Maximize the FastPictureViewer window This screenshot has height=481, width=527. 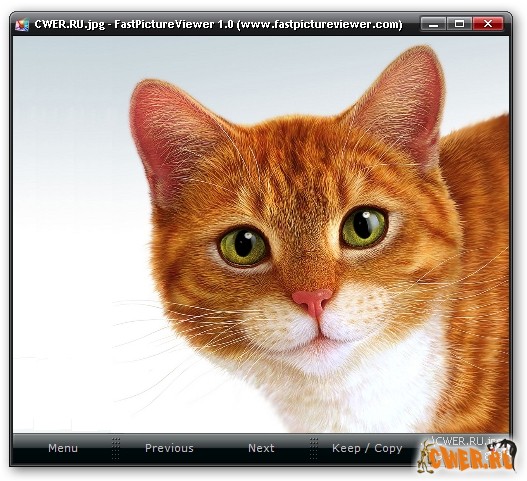tap(459, 24)
